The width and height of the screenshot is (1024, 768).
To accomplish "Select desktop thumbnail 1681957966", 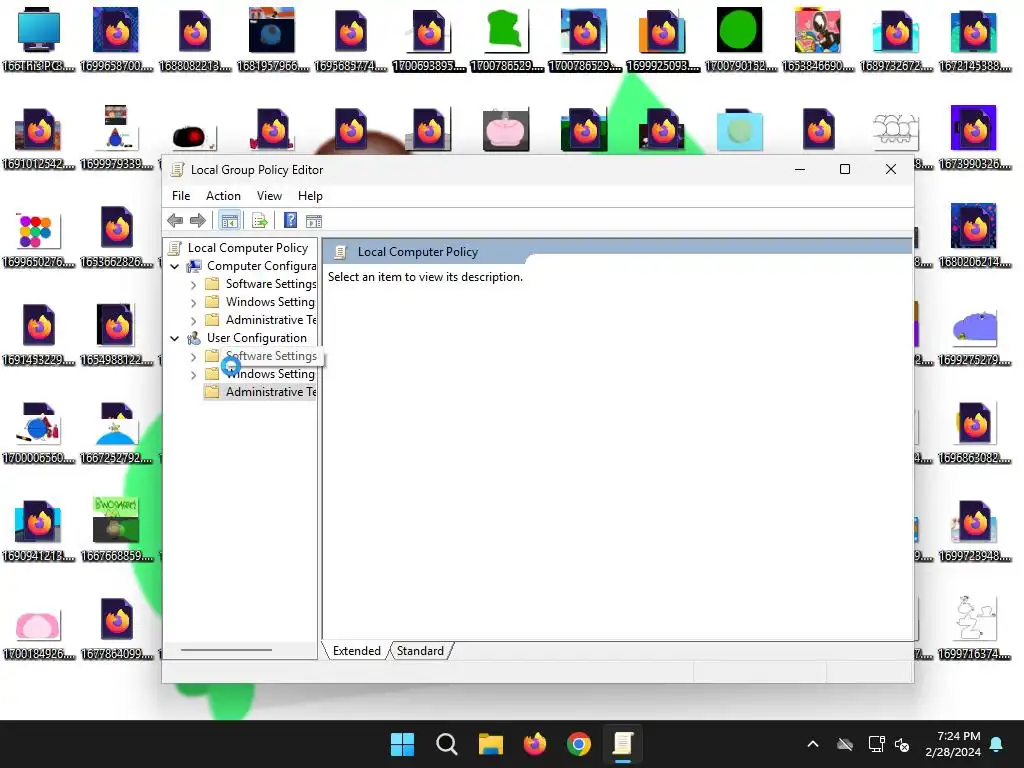I will click(272, 39).
